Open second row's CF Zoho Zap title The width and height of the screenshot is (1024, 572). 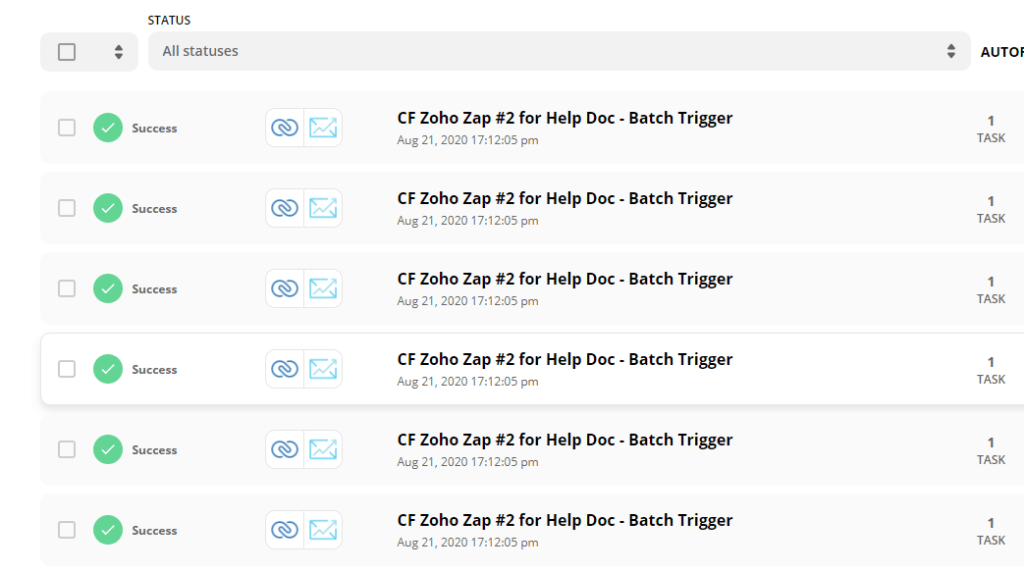(x=565, y=199)
